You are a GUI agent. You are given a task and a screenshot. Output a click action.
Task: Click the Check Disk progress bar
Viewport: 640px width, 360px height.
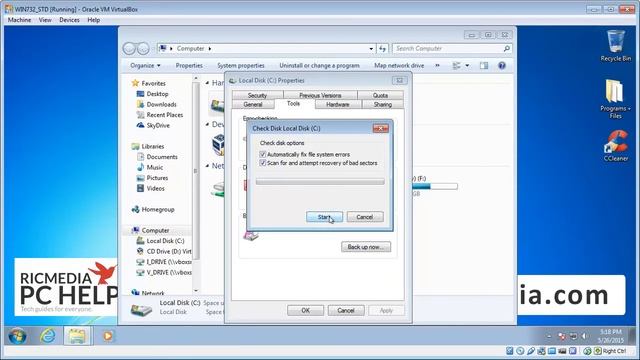(320, 182)
